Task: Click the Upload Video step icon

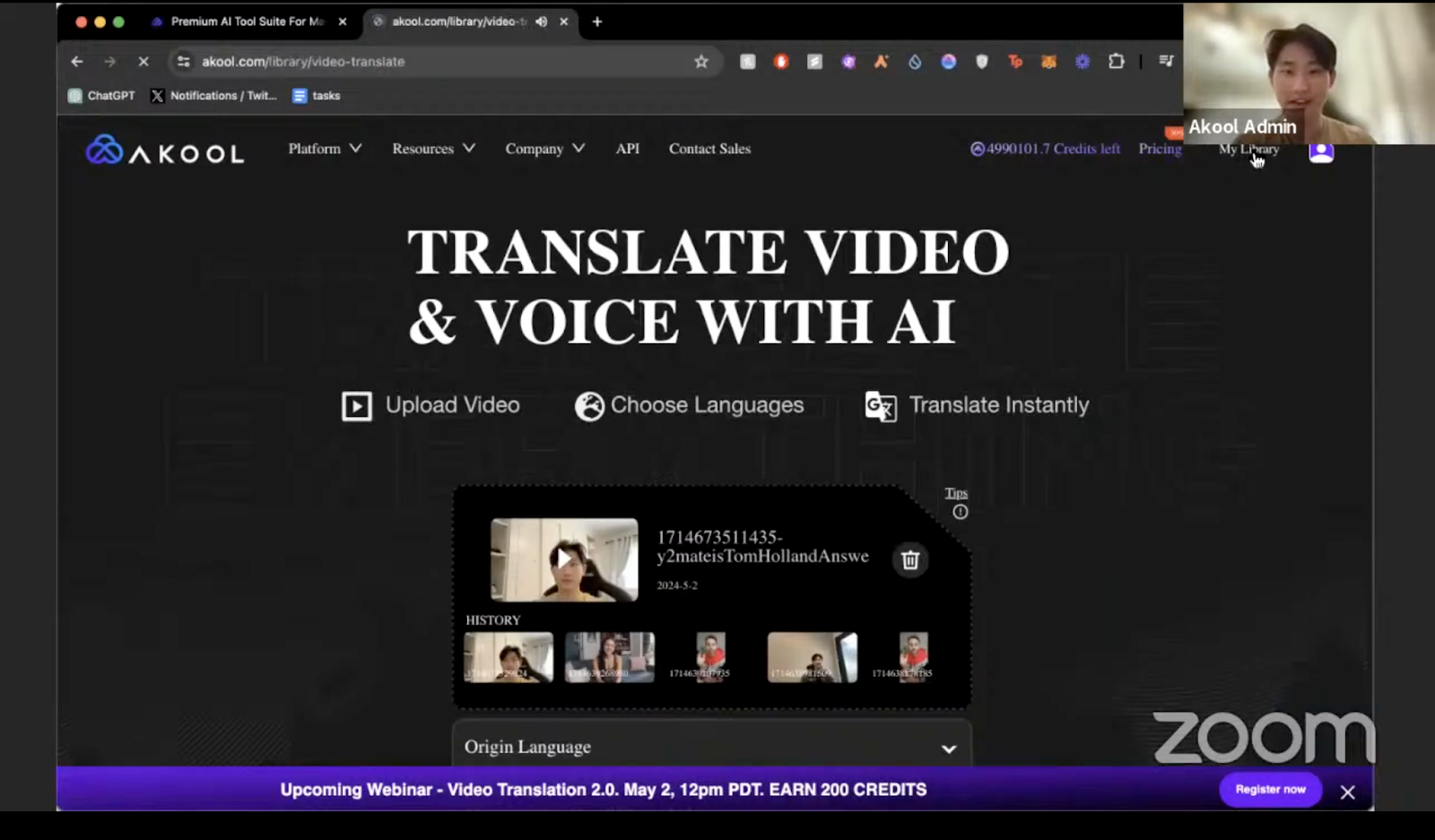Action: 357,406
